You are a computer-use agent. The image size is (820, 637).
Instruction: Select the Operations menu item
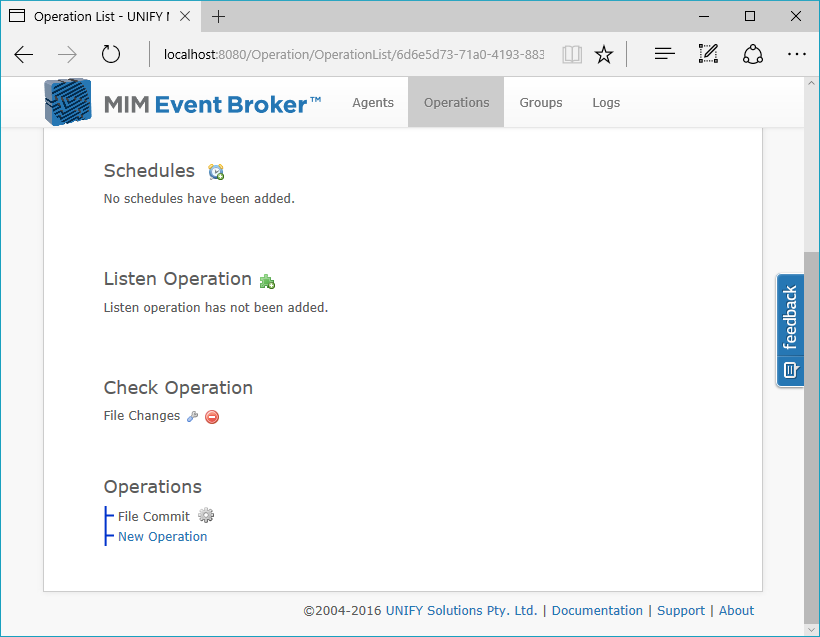tap(457, 103)
